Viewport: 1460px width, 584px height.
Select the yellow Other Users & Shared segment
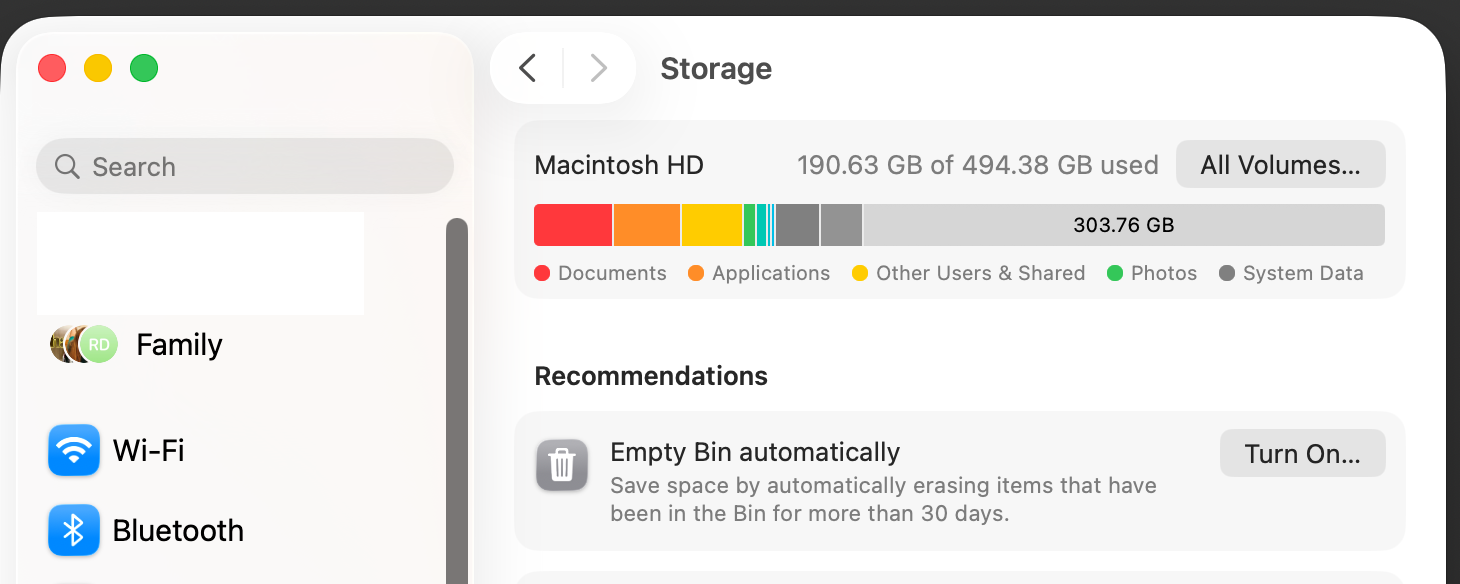pyautogui.click(x=711, y=225)
